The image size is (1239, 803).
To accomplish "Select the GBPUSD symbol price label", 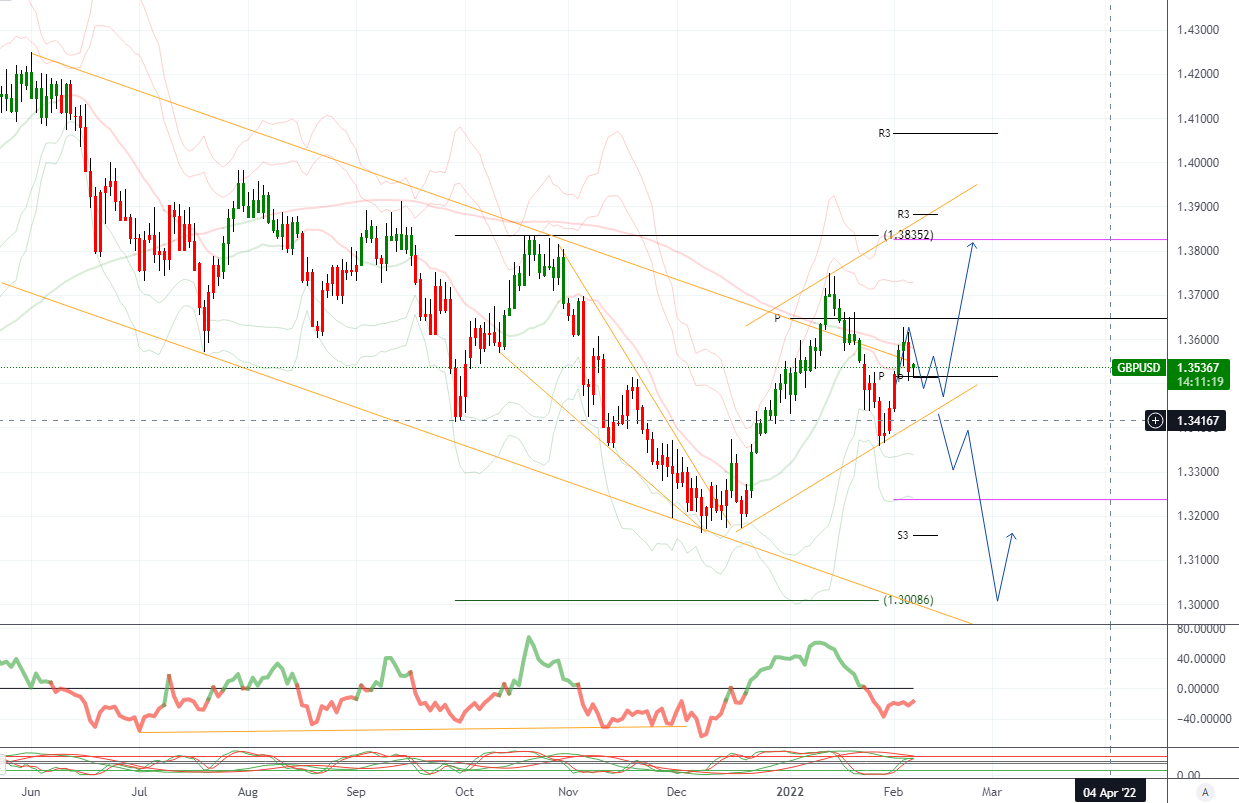I will click(x=1139, y=368).
